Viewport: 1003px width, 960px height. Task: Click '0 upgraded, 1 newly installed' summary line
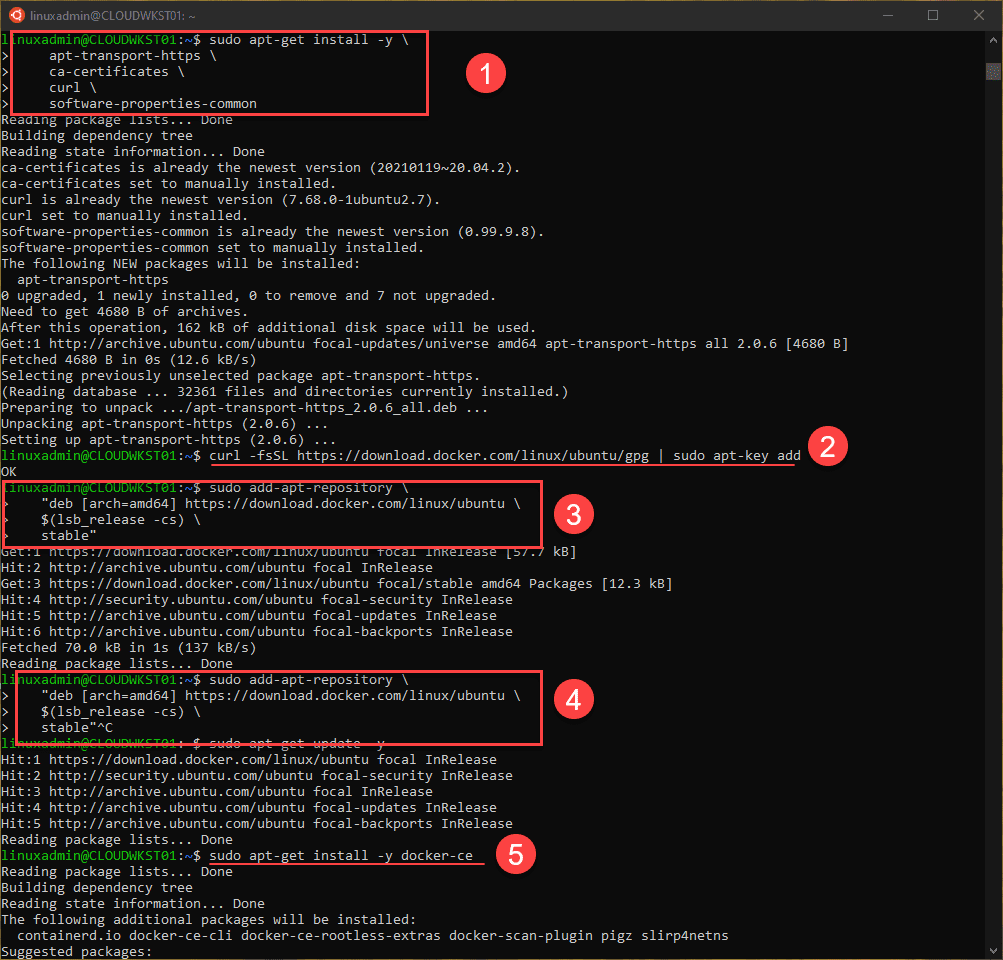tap(248, 295)
